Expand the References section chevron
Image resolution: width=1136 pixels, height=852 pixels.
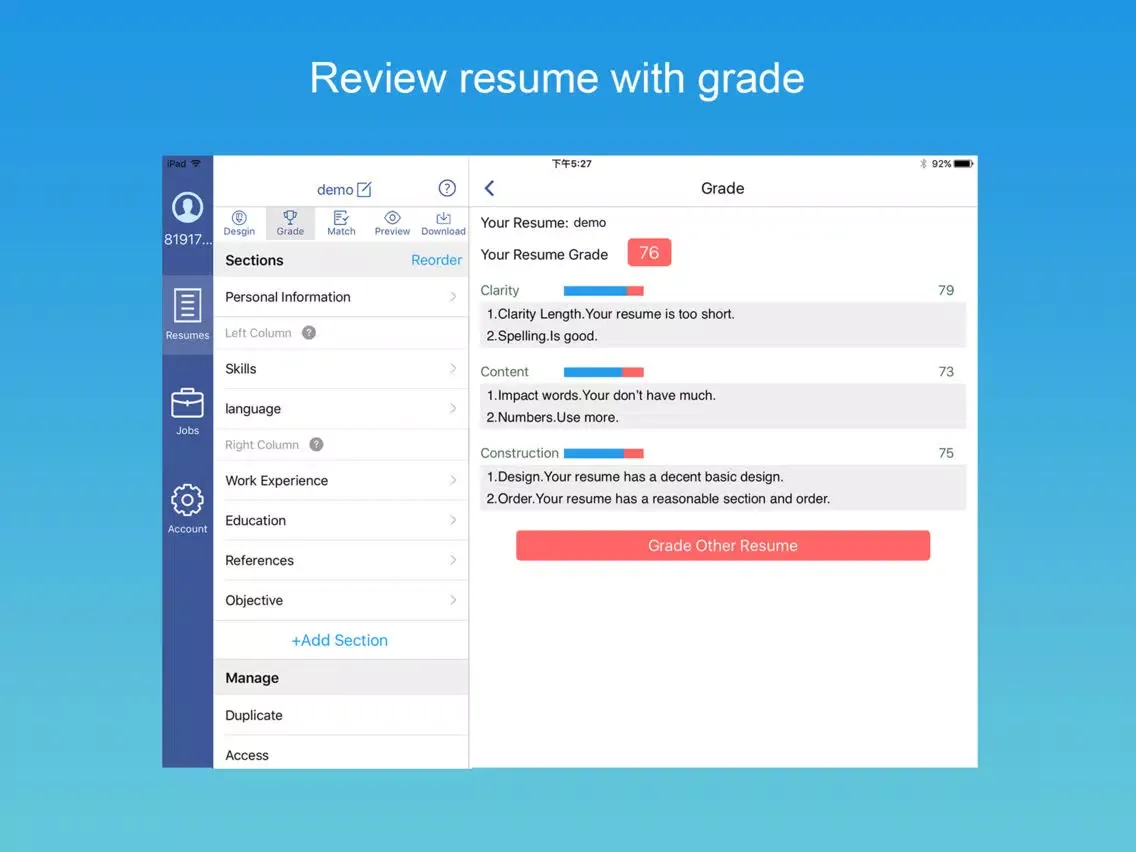[x=453, y=560]
